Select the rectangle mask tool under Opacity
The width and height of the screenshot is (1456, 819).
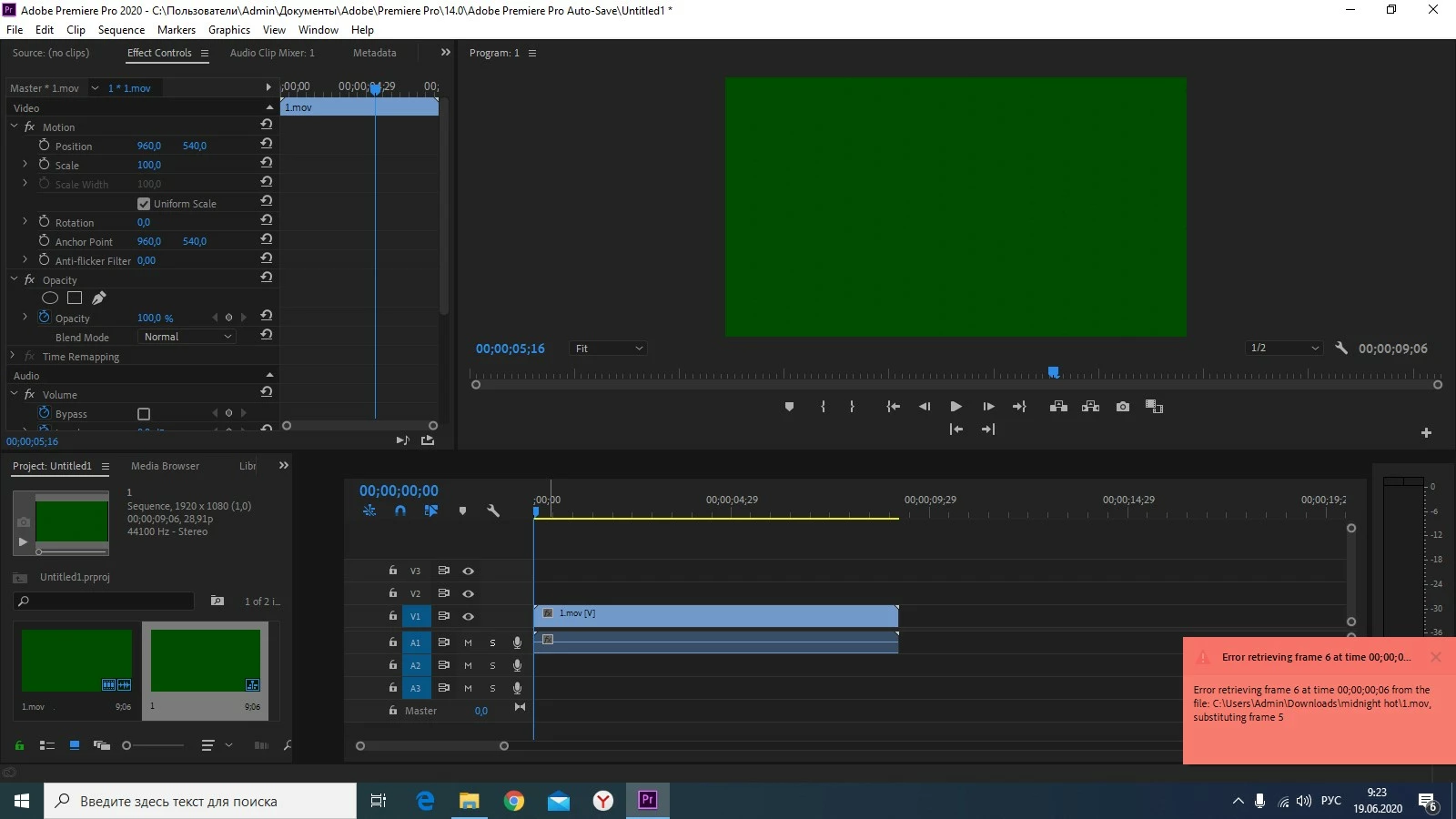[x=75, y=298]
